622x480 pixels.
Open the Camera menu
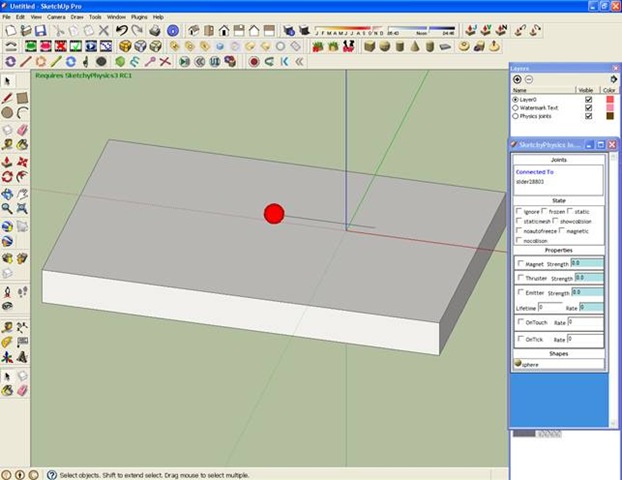pos(56,17)
